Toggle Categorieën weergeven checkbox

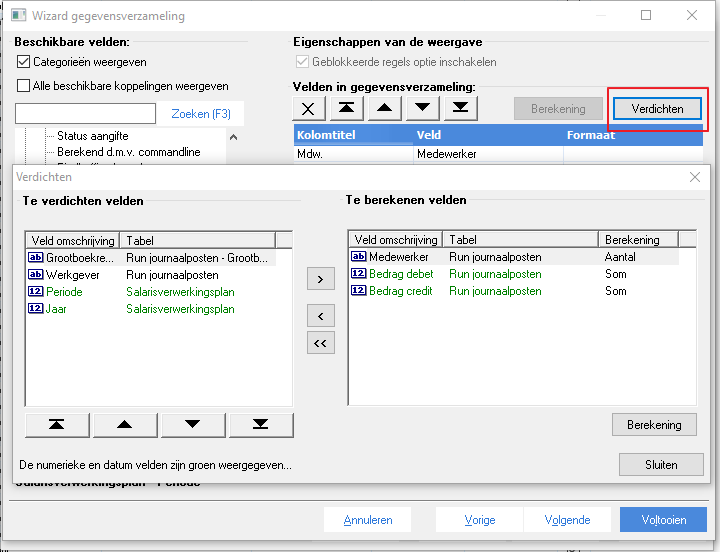click(x=24, y=62)
